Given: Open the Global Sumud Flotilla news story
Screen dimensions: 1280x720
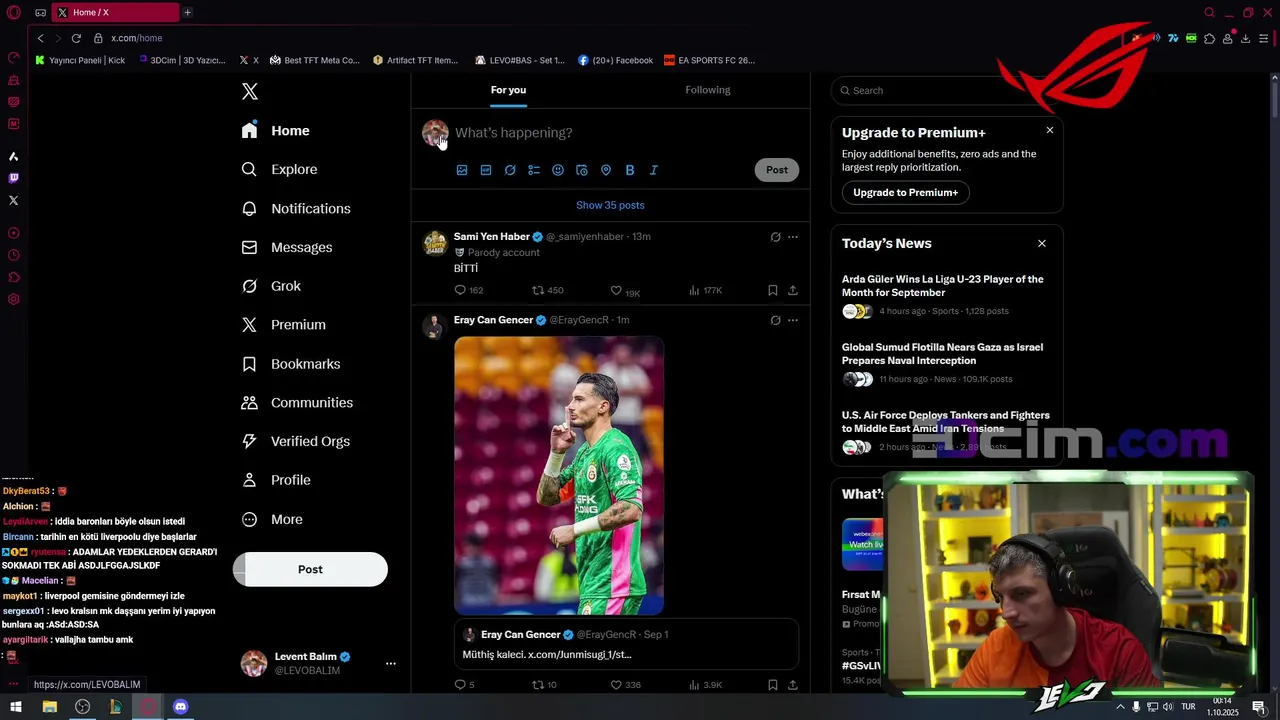Looking at the screenshot, I should pyautogui.click(x=943, y=354).
